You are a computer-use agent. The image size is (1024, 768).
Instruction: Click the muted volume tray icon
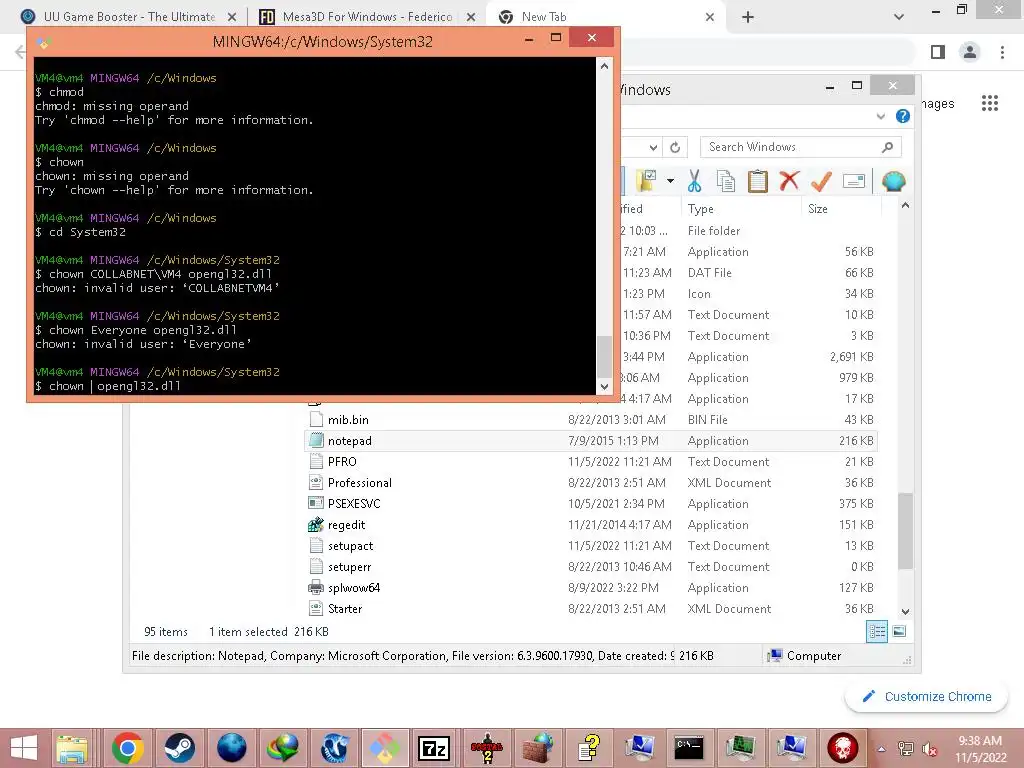(x=929, y=749)
